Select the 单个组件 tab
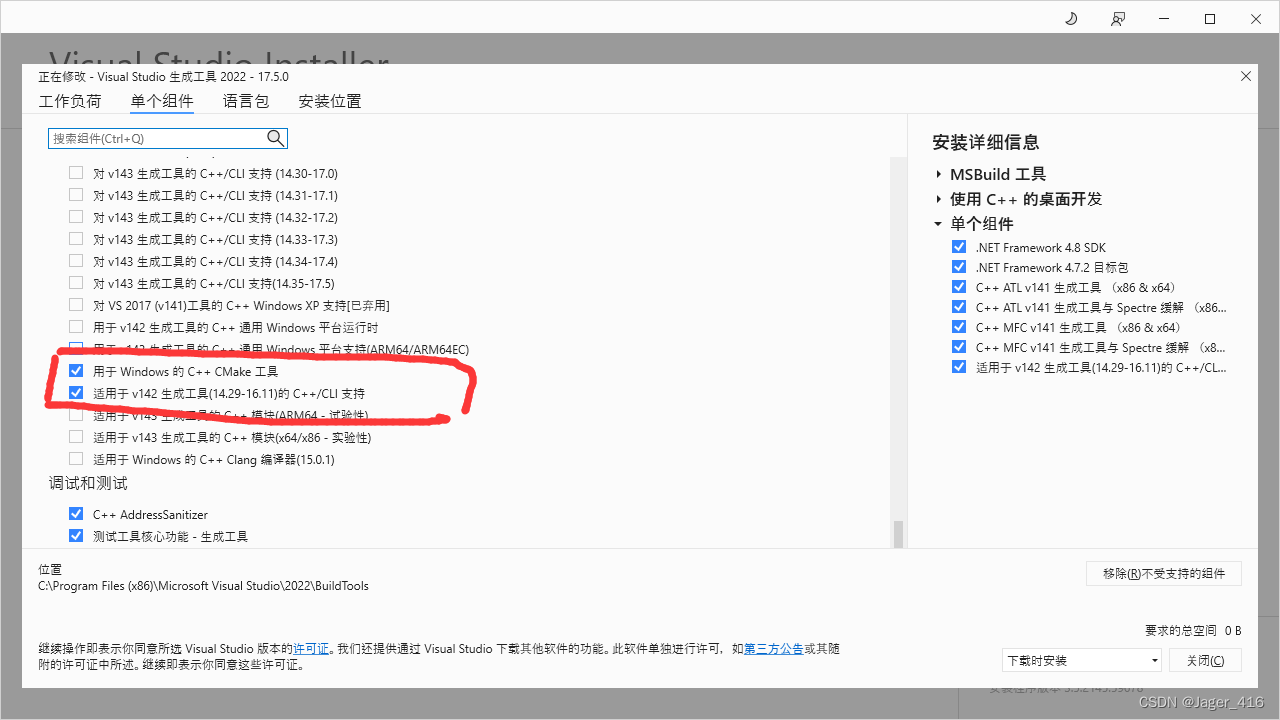The image size is (1280, 720). click(162, 101)
